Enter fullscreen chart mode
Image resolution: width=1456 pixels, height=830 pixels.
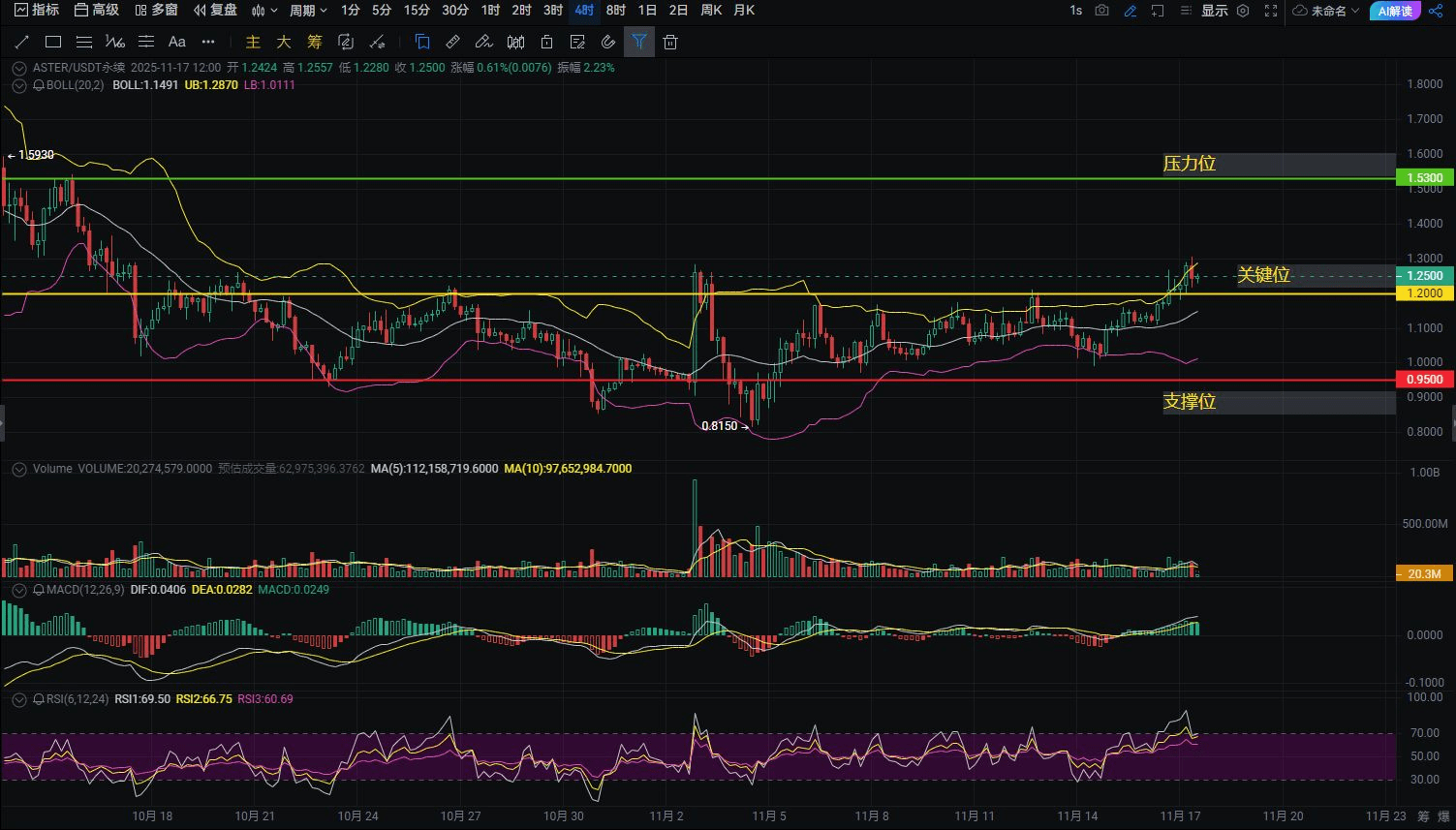pos(1271,11)
